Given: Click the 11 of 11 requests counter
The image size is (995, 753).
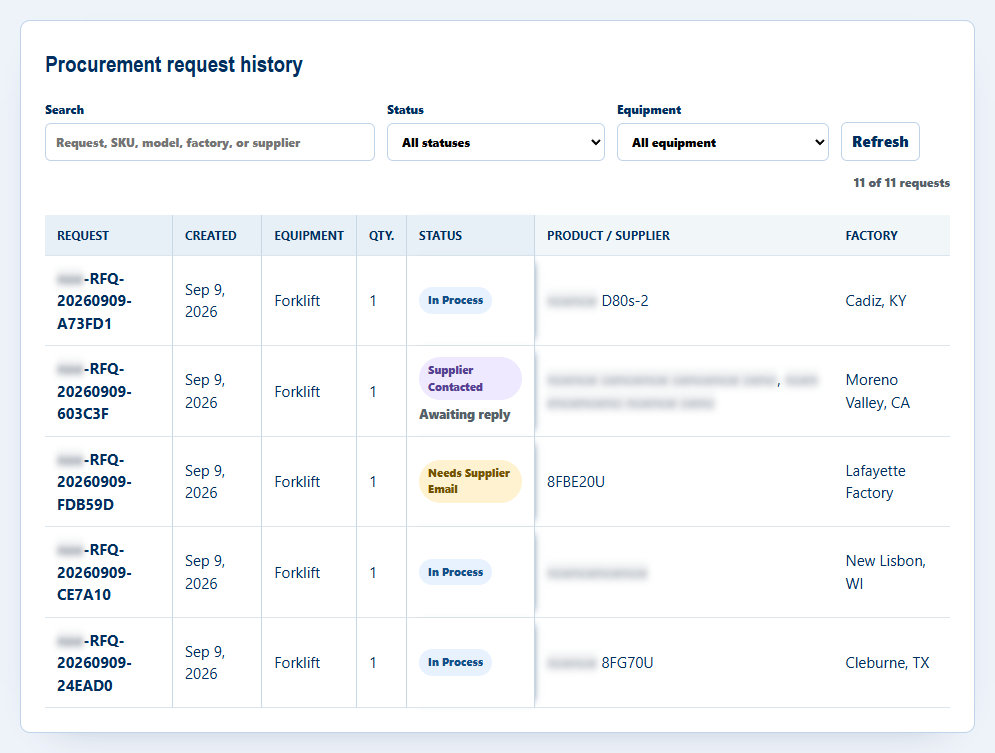Looking at the screenshot, I should 901,183.
